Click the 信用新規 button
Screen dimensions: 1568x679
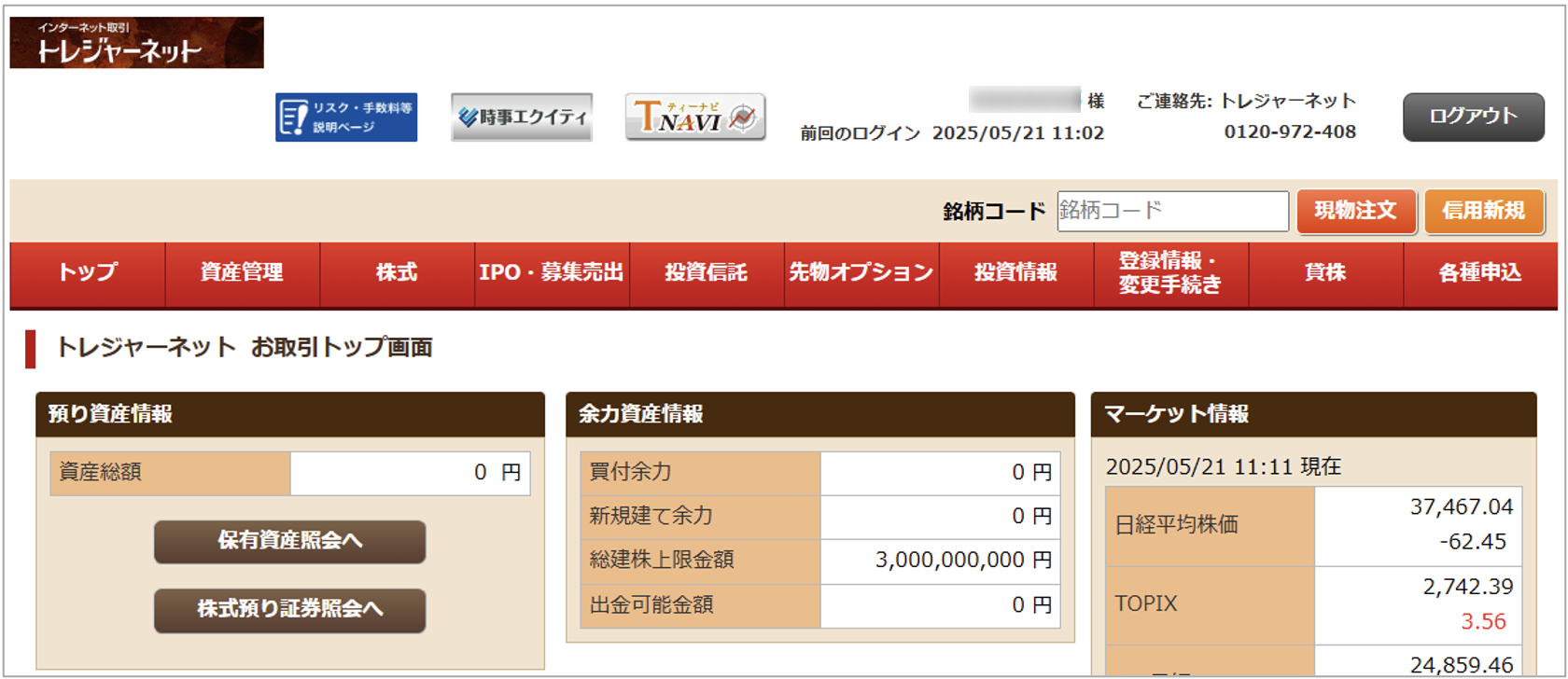[x=1484, y=211]
